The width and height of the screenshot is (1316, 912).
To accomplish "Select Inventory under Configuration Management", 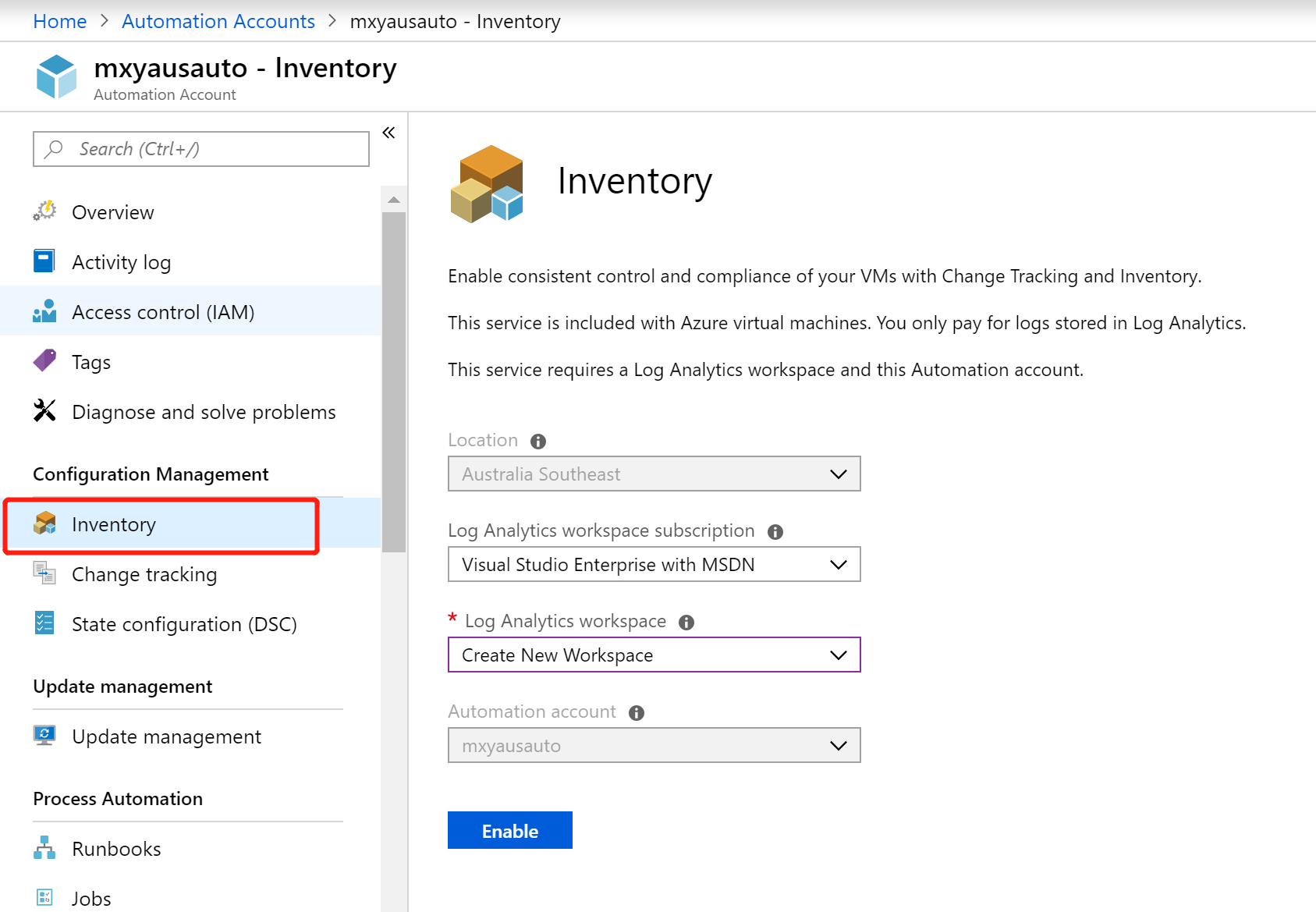I will coord(191,524).
